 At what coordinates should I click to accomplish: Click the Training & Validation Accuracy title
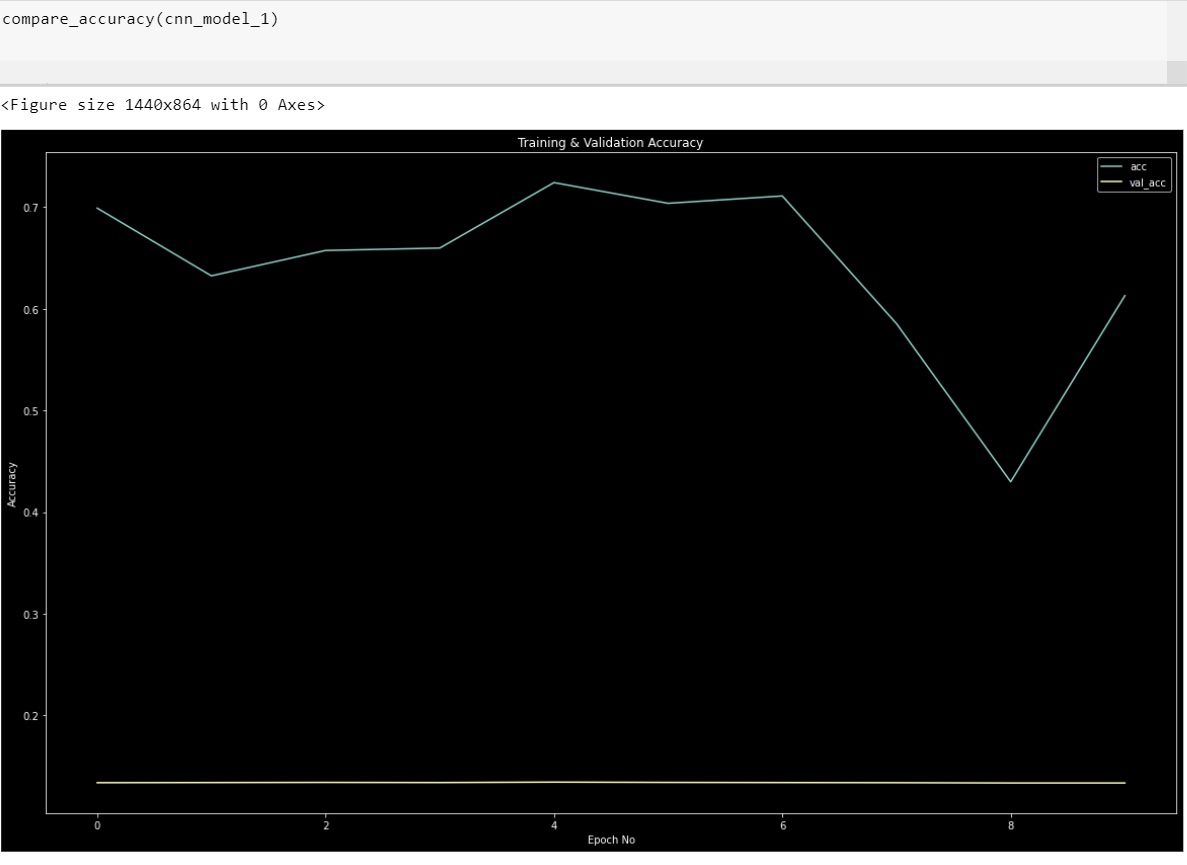609,143
